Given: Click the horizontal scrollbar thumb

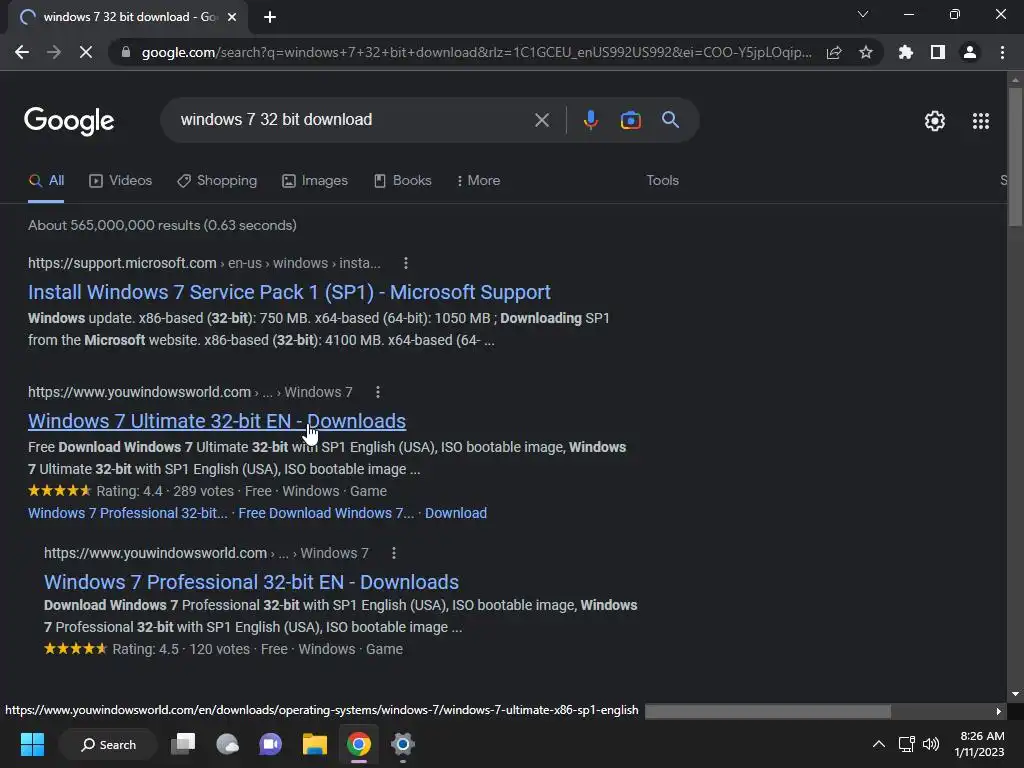Looking at the screenshot, I should pyautogui.click(x=768, y=711).
